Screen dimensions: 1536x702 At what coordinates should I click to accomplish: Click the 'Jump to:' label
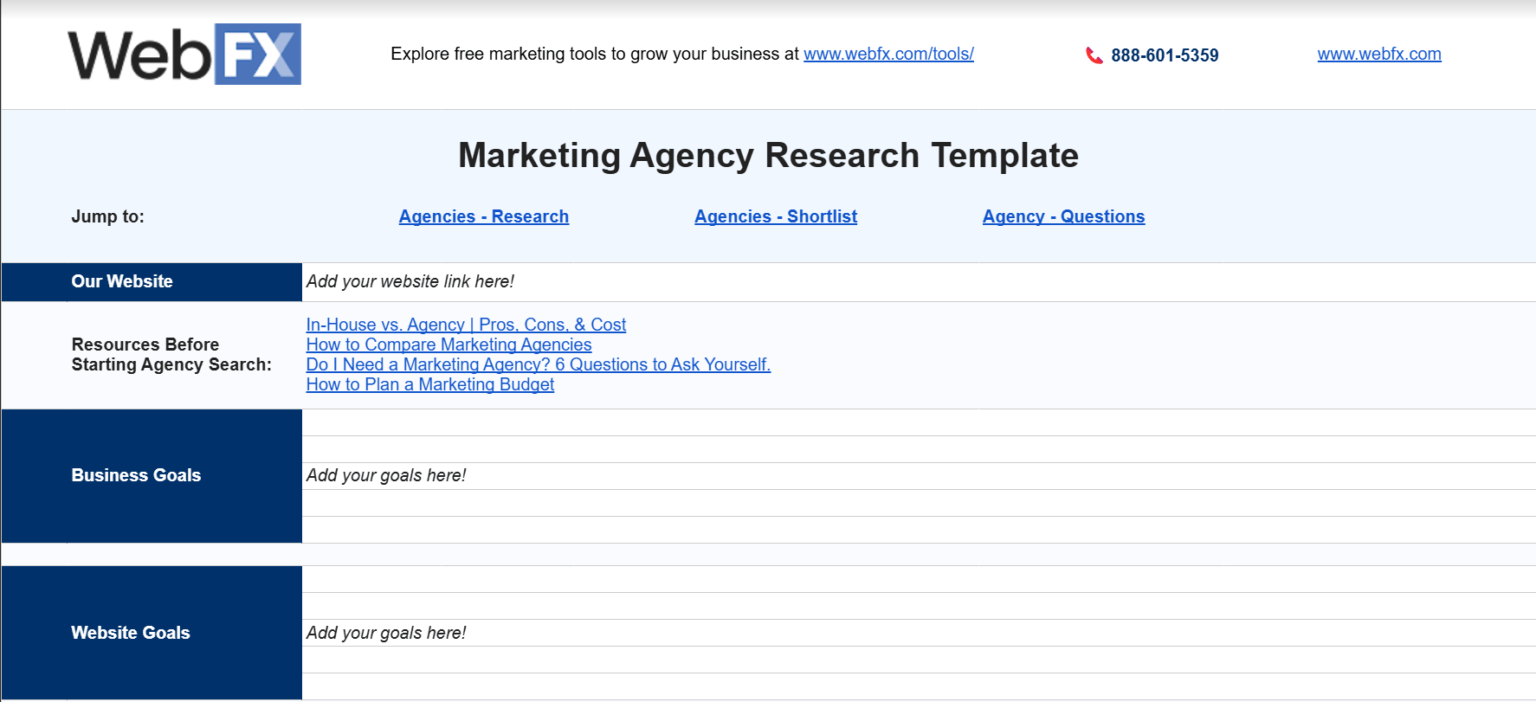point(108,217)
